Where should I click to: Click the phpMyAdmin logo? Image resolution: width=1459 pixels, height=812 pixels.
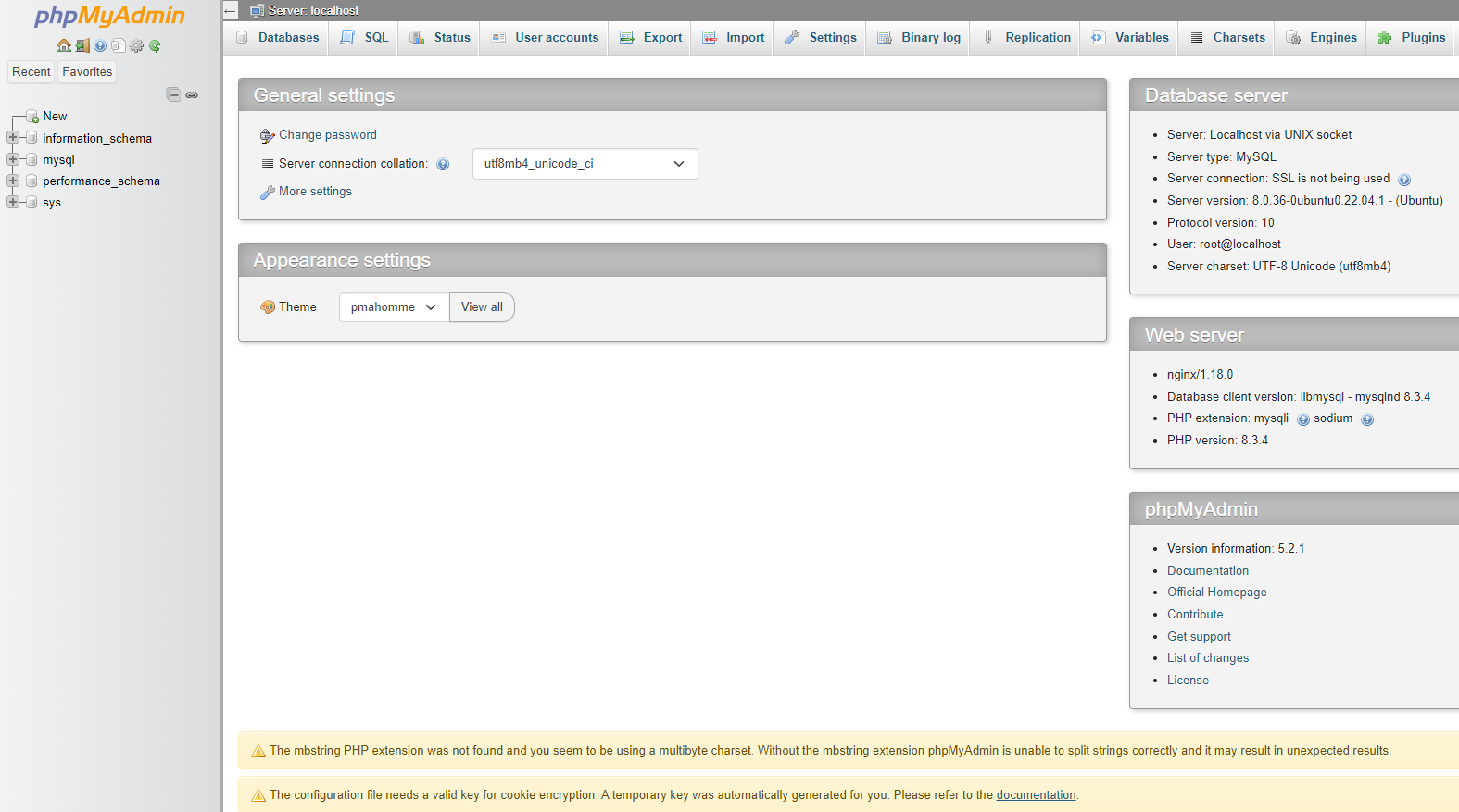(x=109, y=16)
